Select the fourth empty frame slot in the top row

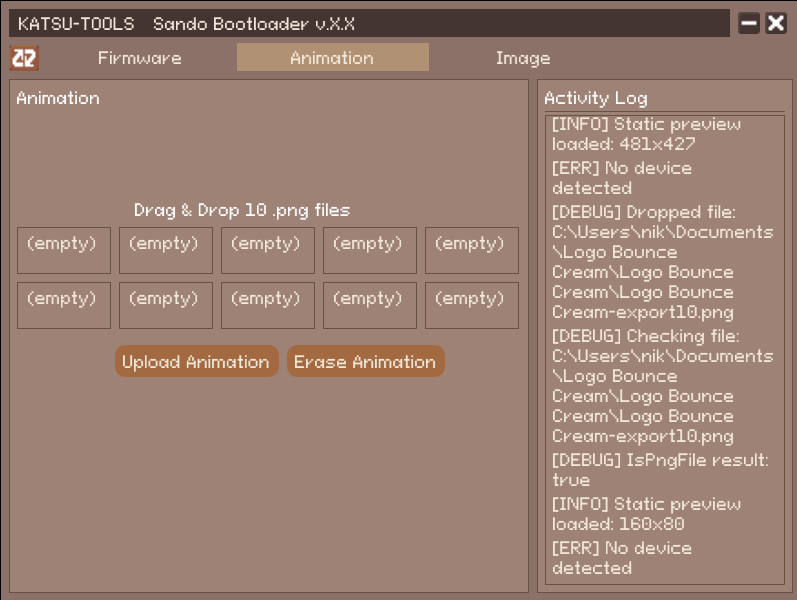(x=370, y=250)
